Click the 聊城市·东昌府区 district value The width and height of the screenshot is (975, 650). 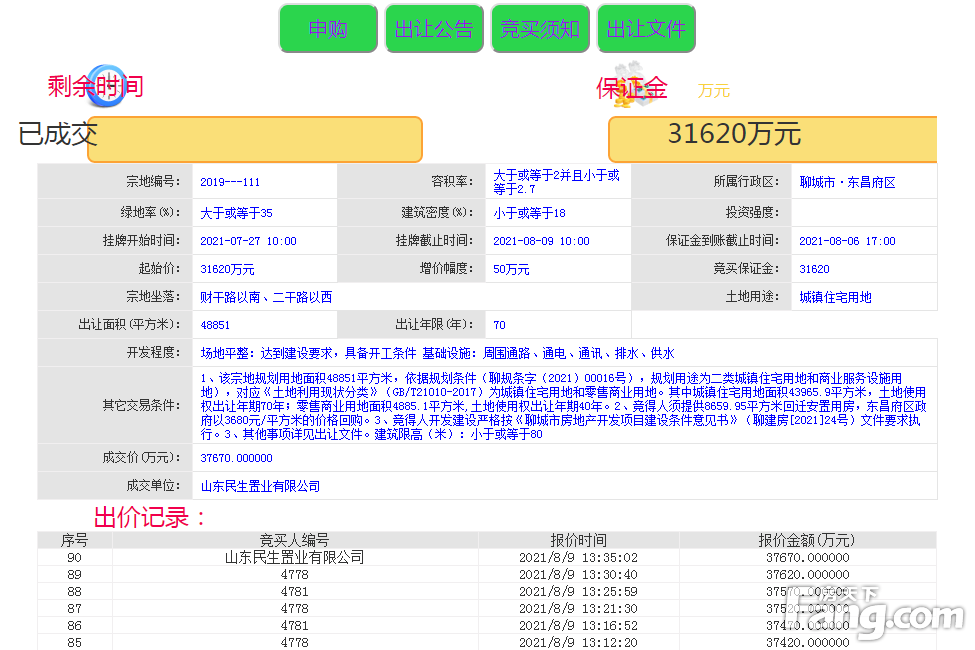coord(847,183)
